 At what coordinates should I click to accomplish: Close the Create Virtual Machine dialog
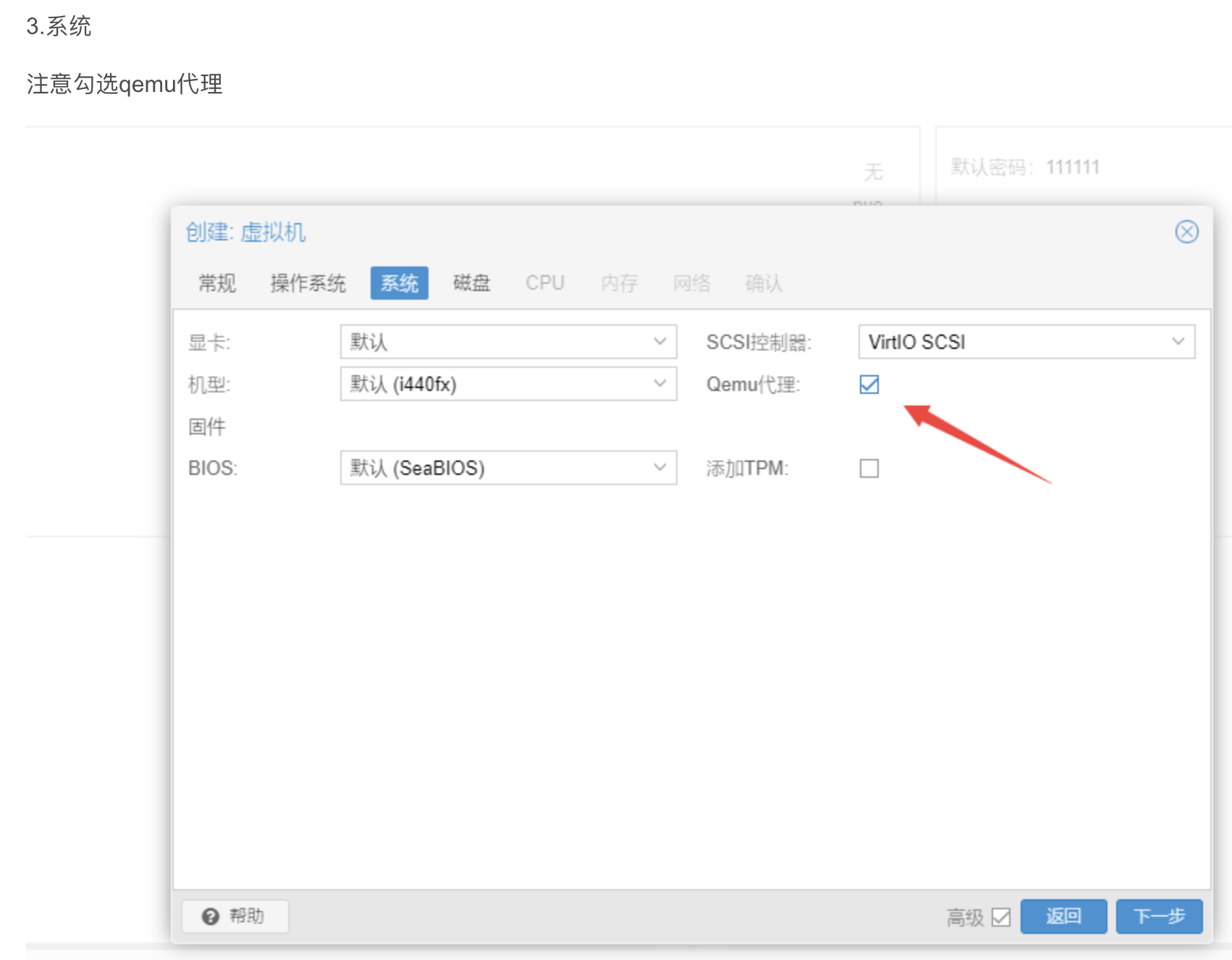pos(1186,232)
